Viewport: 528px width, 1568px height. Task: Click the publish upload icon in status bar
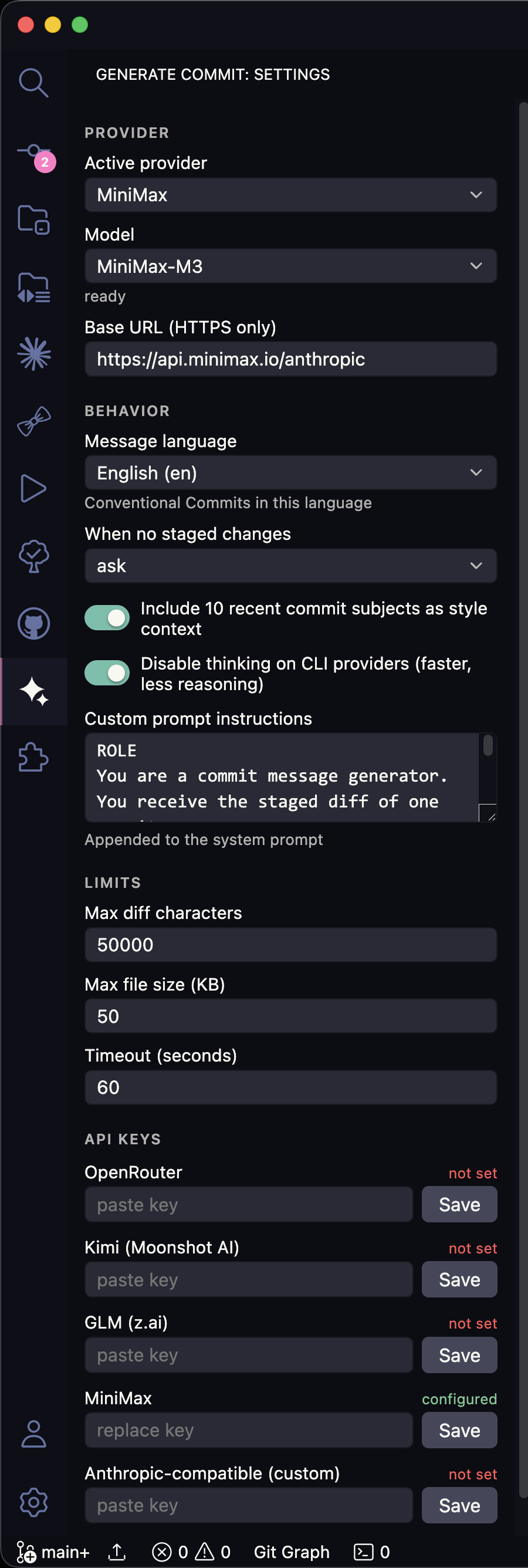click(x=117, y=1552)
